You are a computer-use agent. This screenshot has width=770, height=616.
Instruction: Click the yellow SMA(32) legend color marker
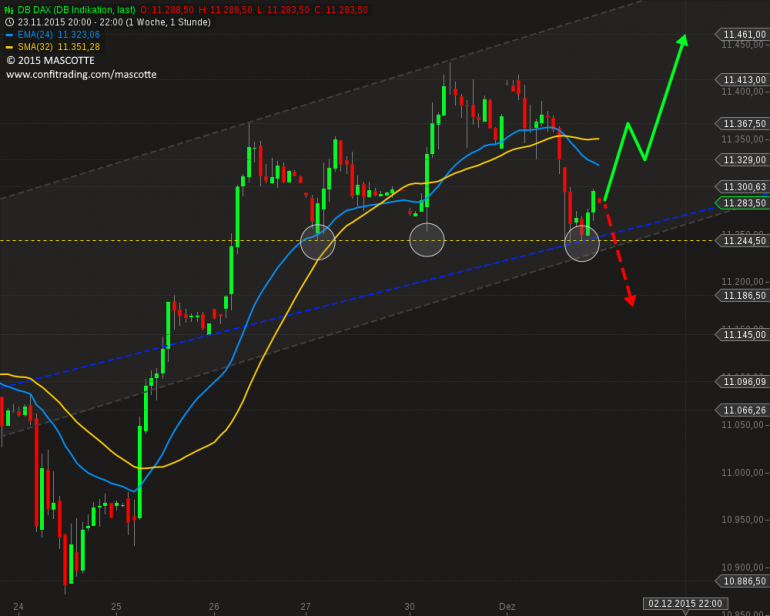coord(9,47)
